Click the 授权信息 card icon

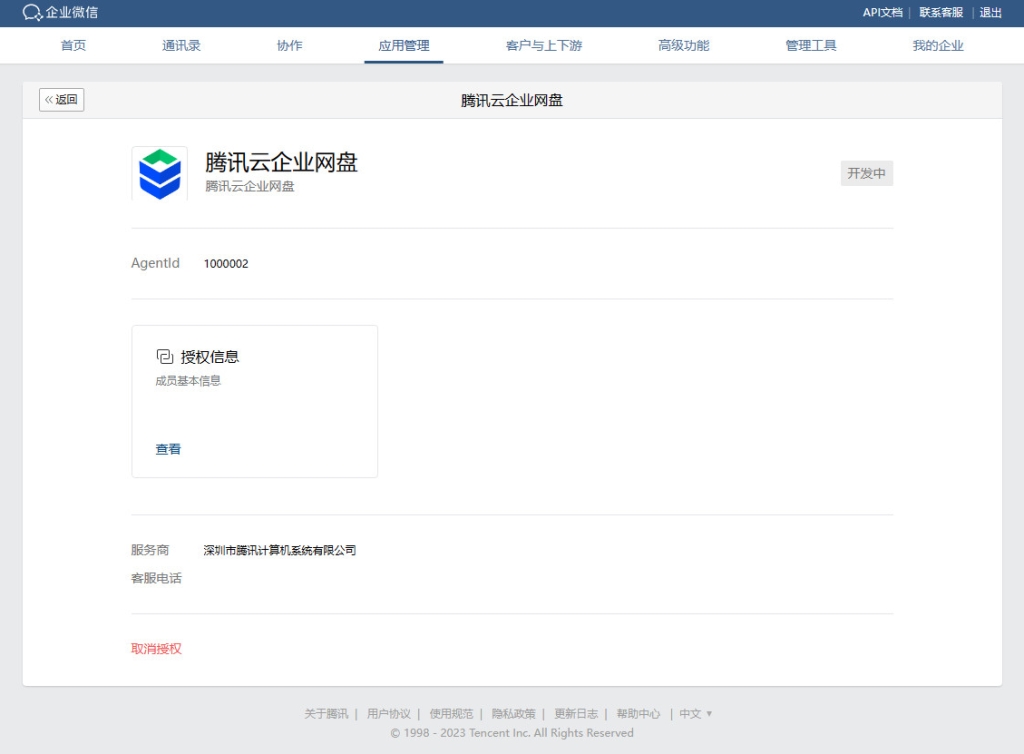point(165,356)
